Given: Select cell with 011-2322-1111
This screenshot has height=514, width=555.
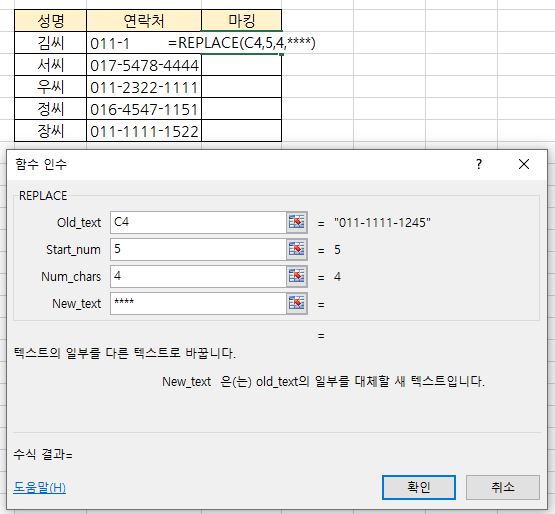Looking at the screenshot, I should point(144,87).
